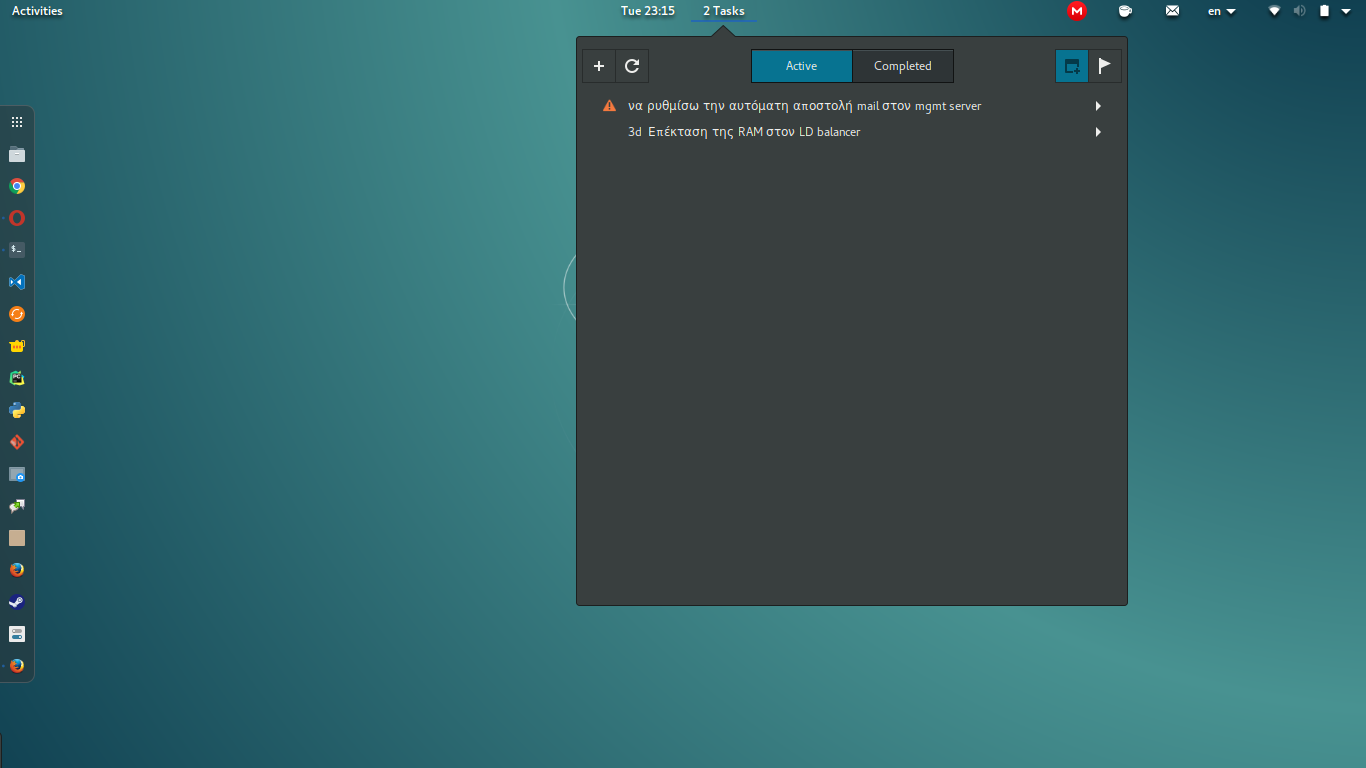Image resolution: width=1366 pixels, height=768 pixels.
Task: Click the plus icon to add a task
Action: 599,66
